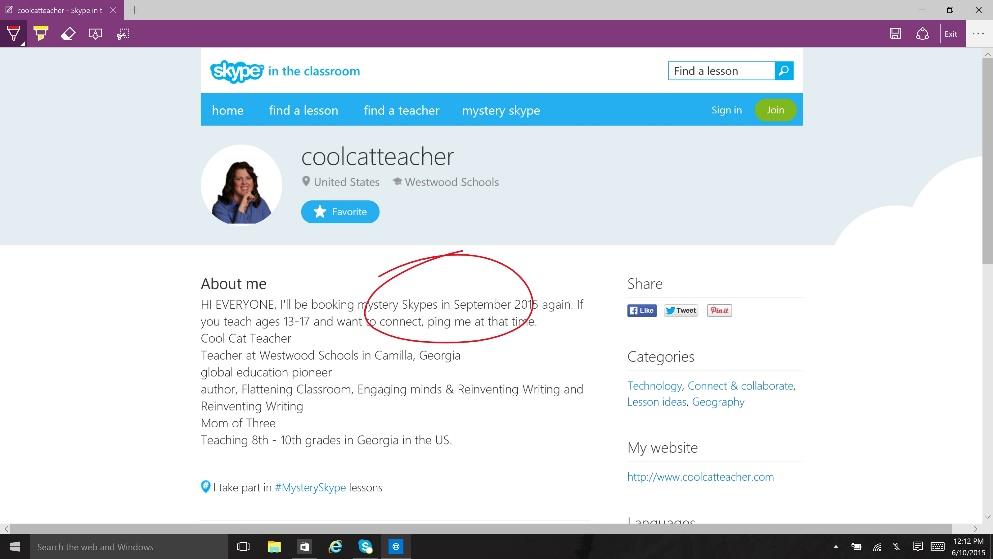
Task: Open the network status tray icon
Action: click(876, 547)
